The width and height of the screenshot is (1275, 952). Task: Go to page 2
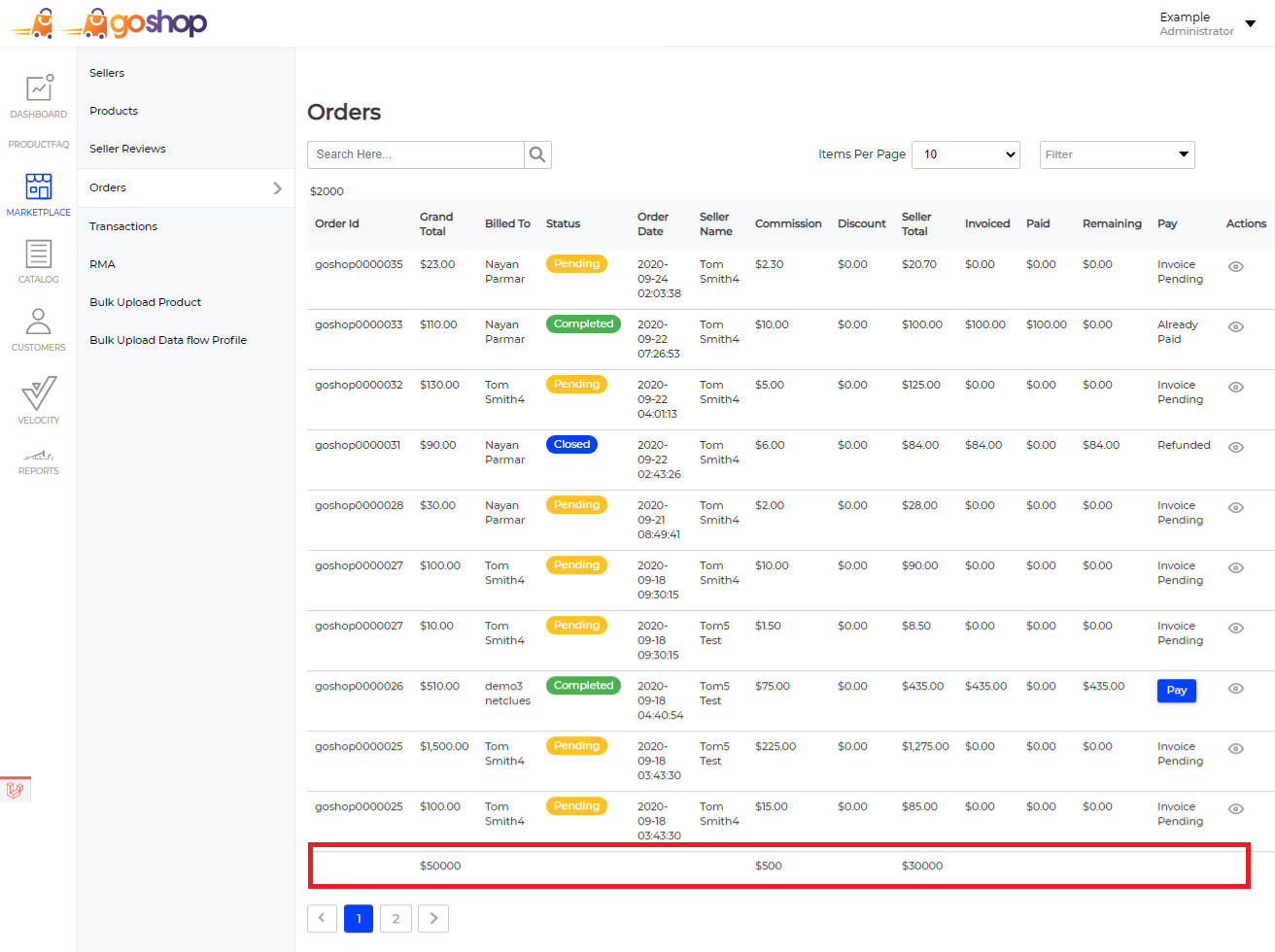click(396, 918)
